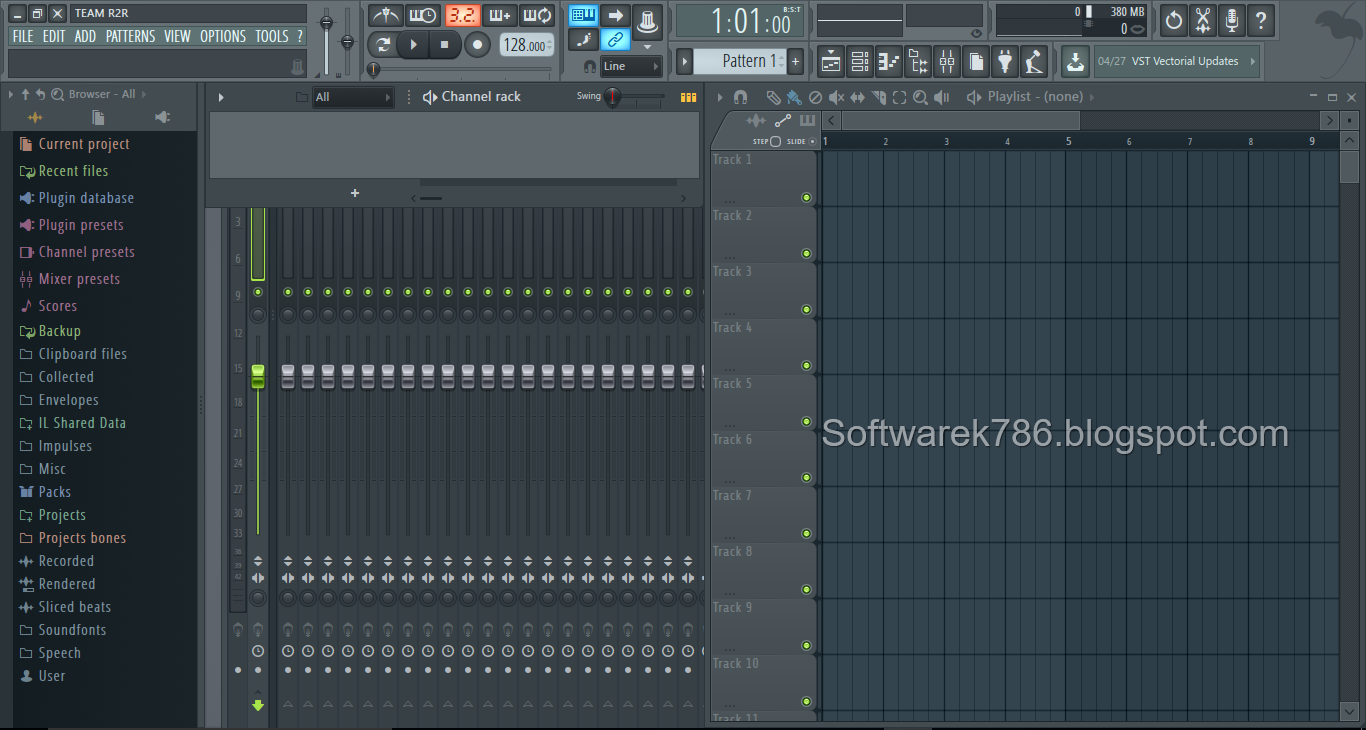Select the Slice tool in Playlist

pos(878,97)
